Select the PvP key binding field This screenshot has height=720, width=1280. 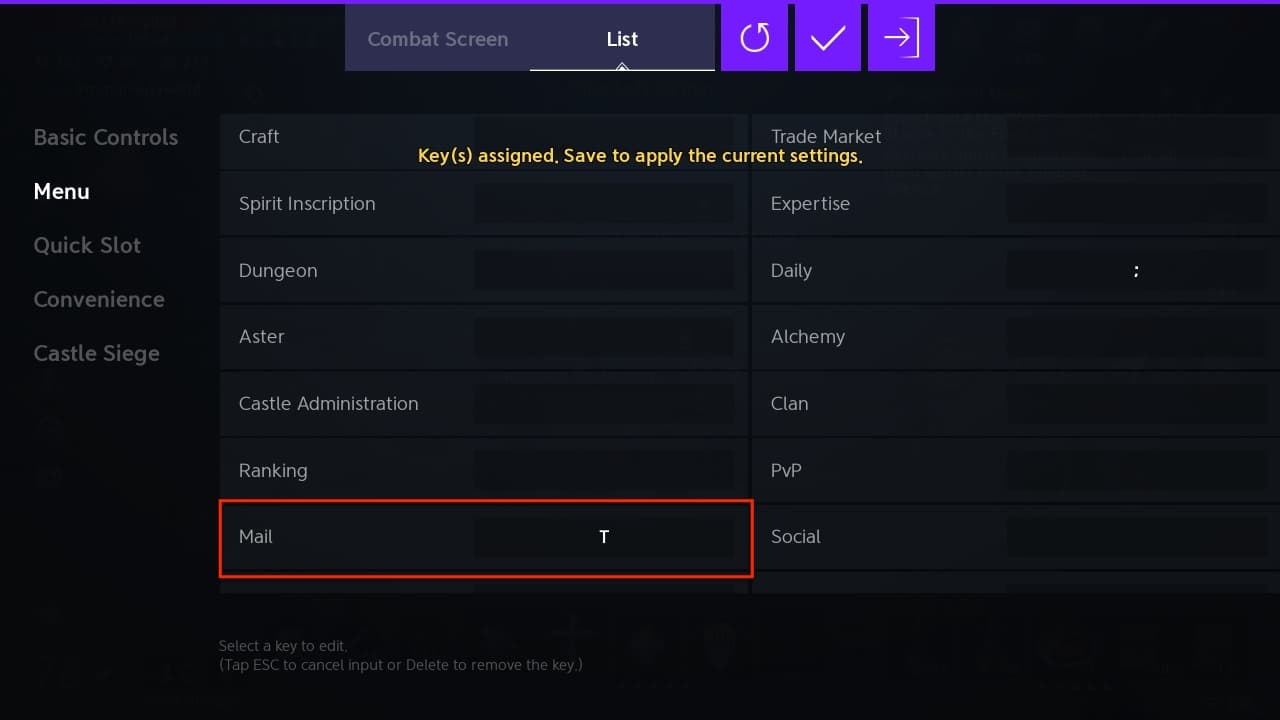point(1137,470)
